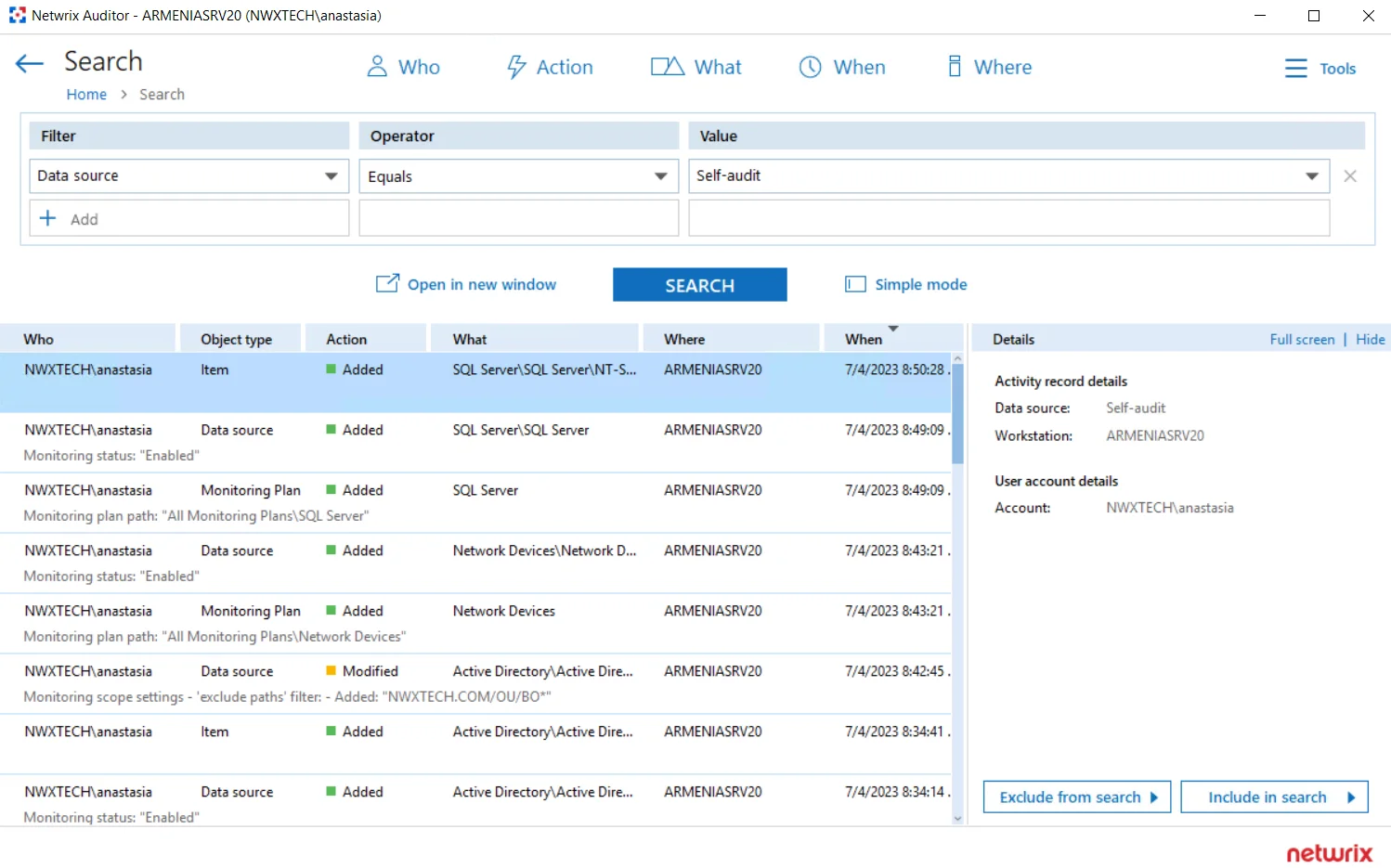Expand the Equals operator dropdown
This screenshot has height=868, width=1391.
tap(660, 175)
